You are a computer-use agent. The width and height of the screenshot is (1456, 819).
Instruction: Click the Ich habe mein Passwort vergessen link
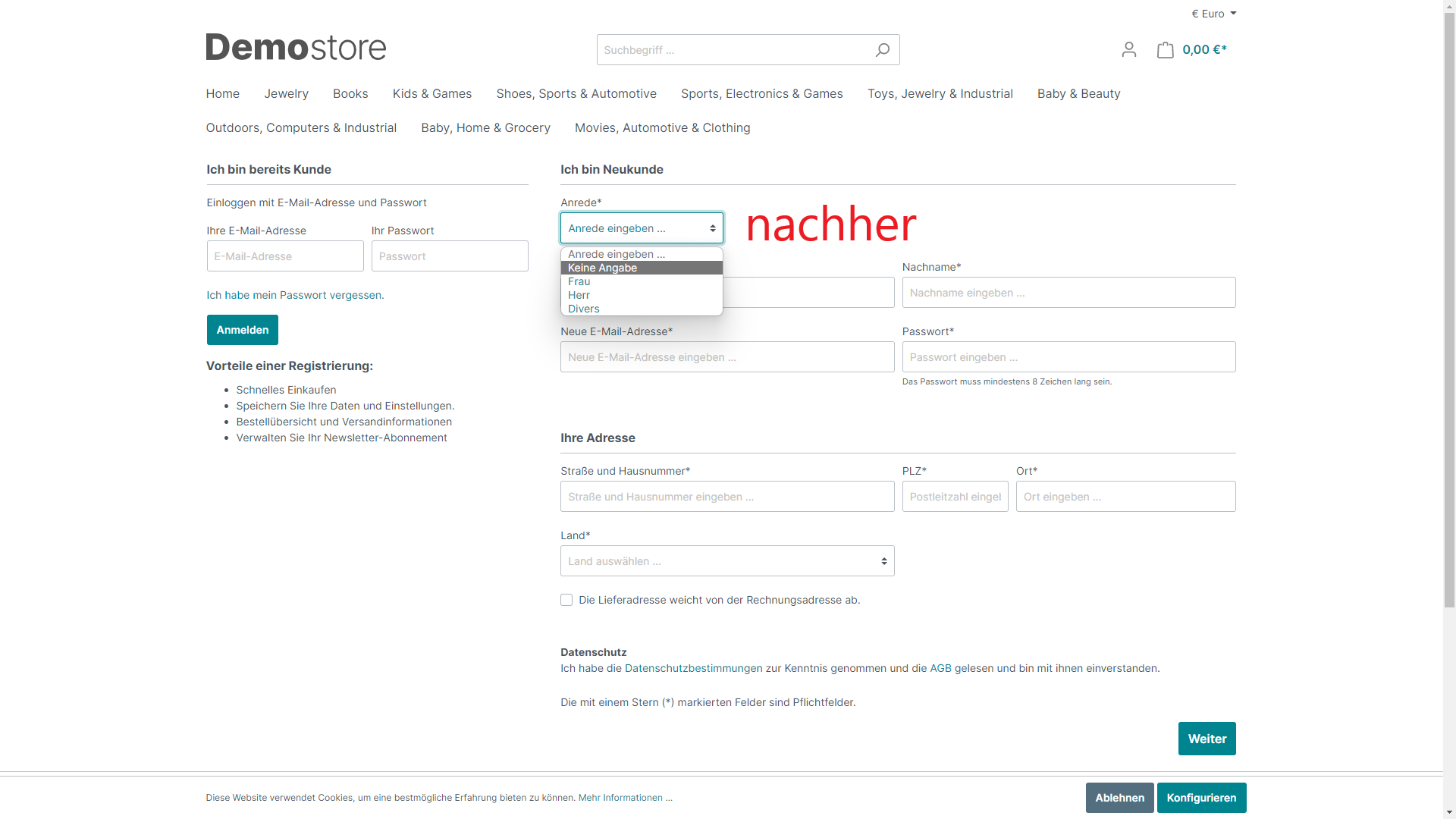pos(296,295)
